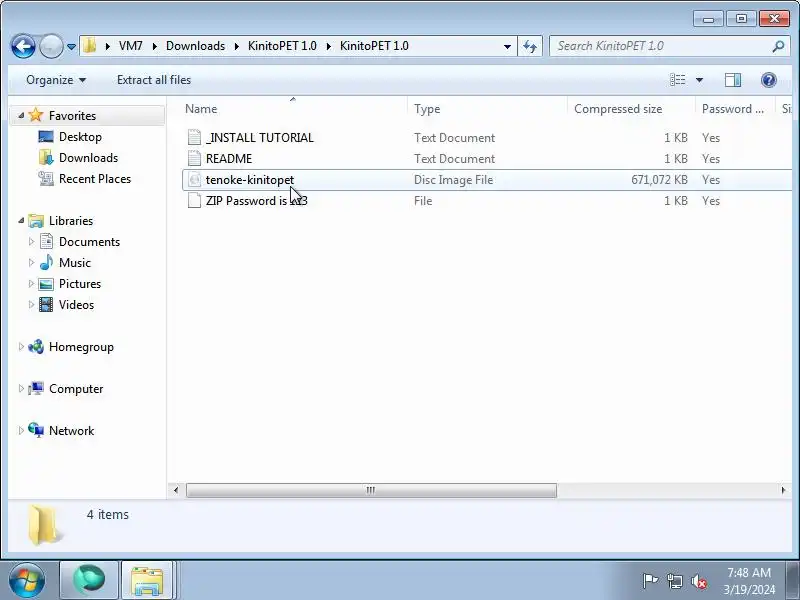Open Favorites in navigation pane
The image size is (800, 600).
tap(72, 116)
